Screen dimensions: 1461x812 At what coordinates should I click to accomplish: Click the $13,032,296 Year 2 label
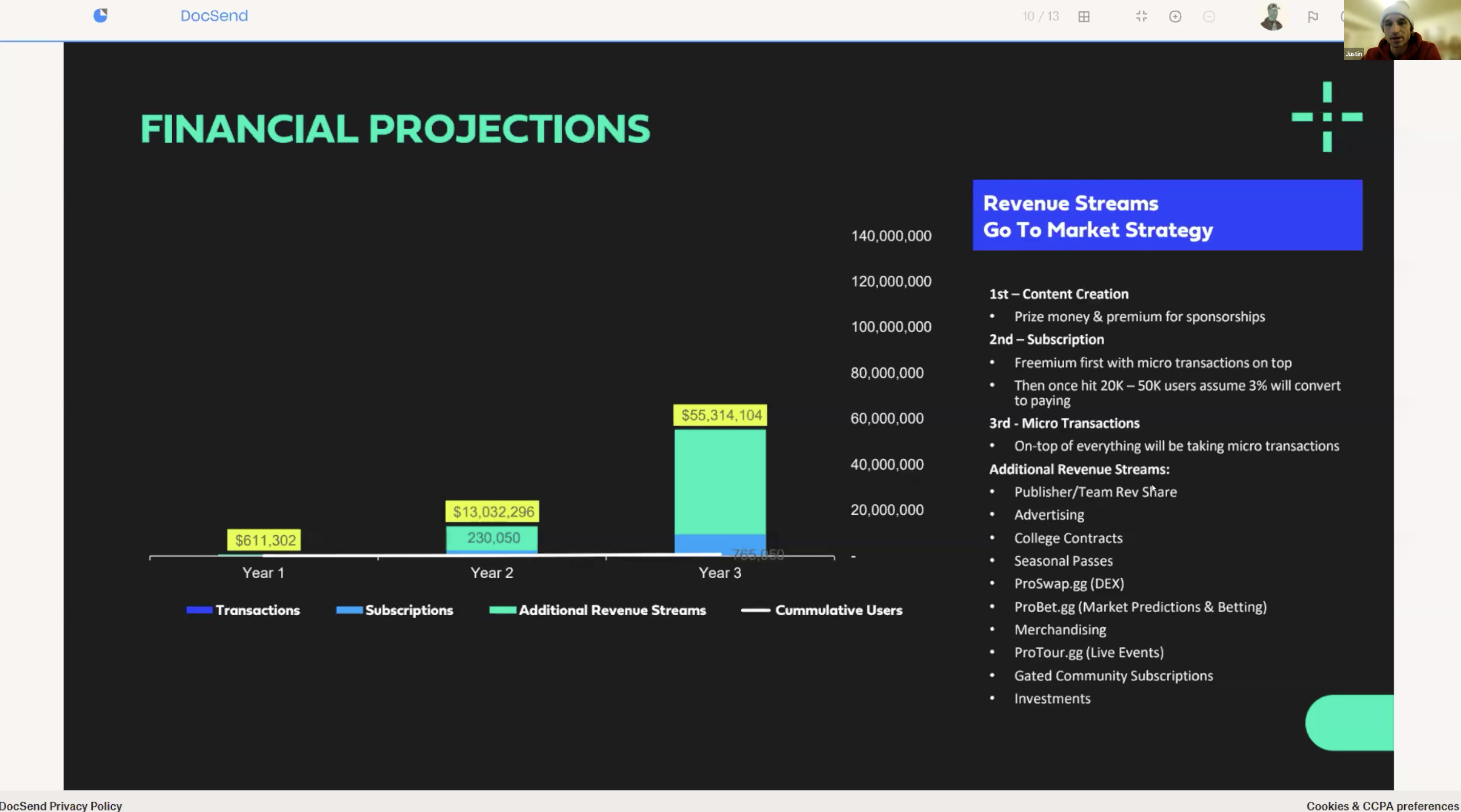click(493, 512)
